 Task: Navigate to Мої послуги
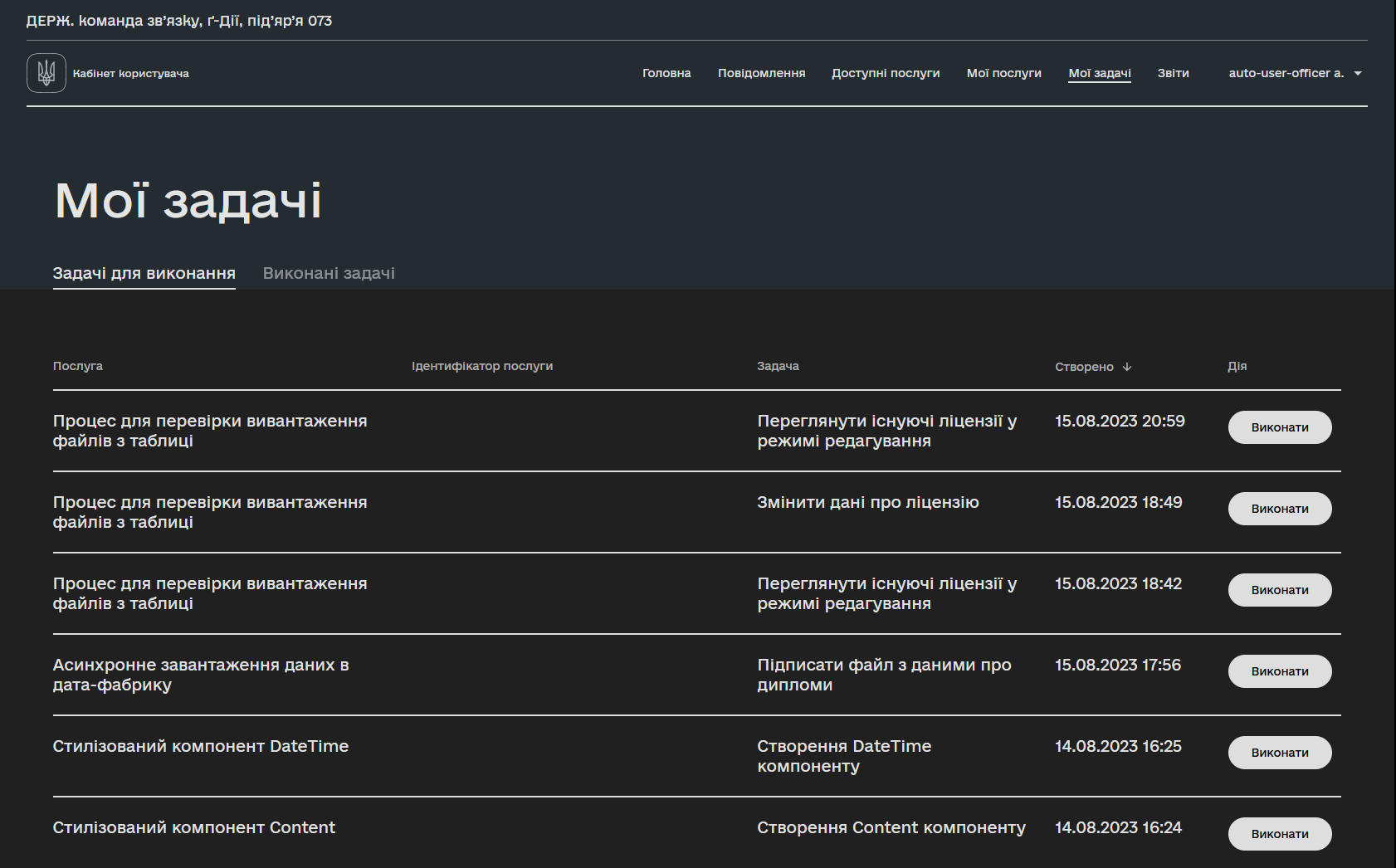pyautogui.click(x=1003, y=73)
